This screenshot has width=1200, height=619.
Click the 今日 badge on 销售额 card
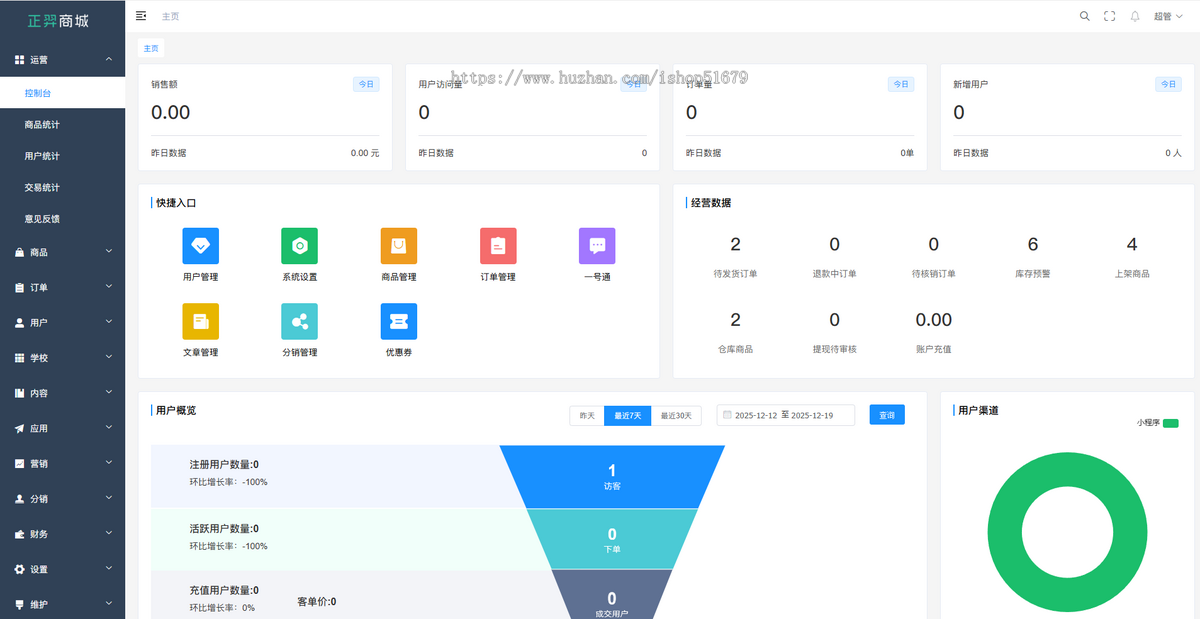point(366,85)
